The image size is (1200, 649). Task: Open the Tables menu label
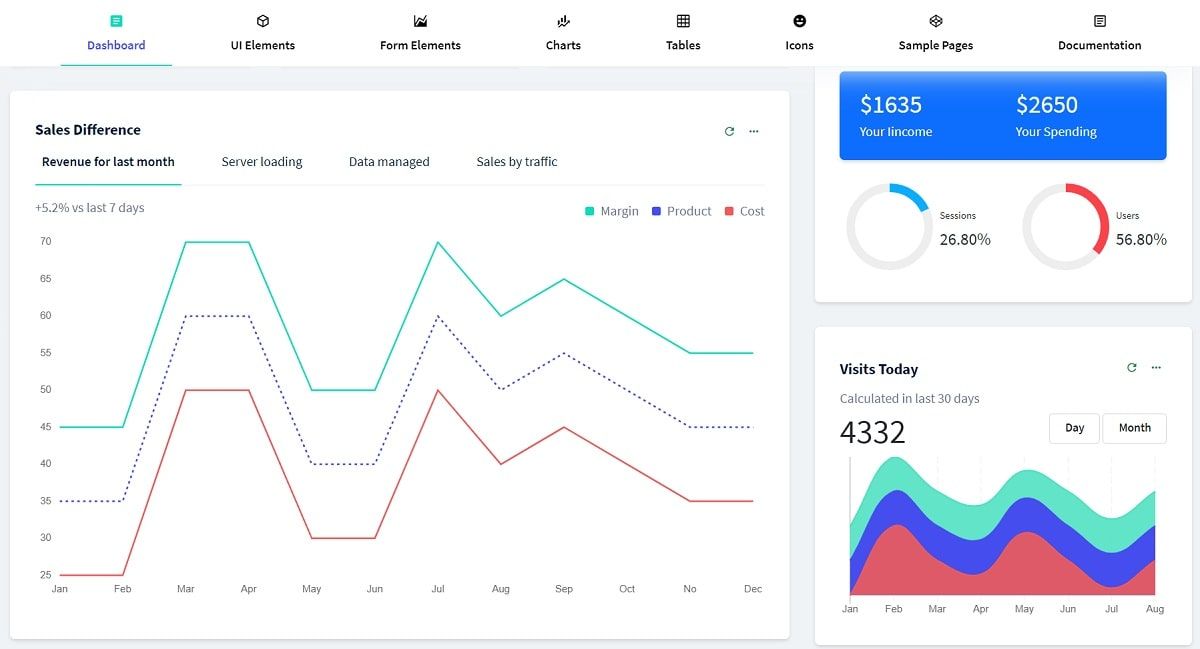click(683, 45)
